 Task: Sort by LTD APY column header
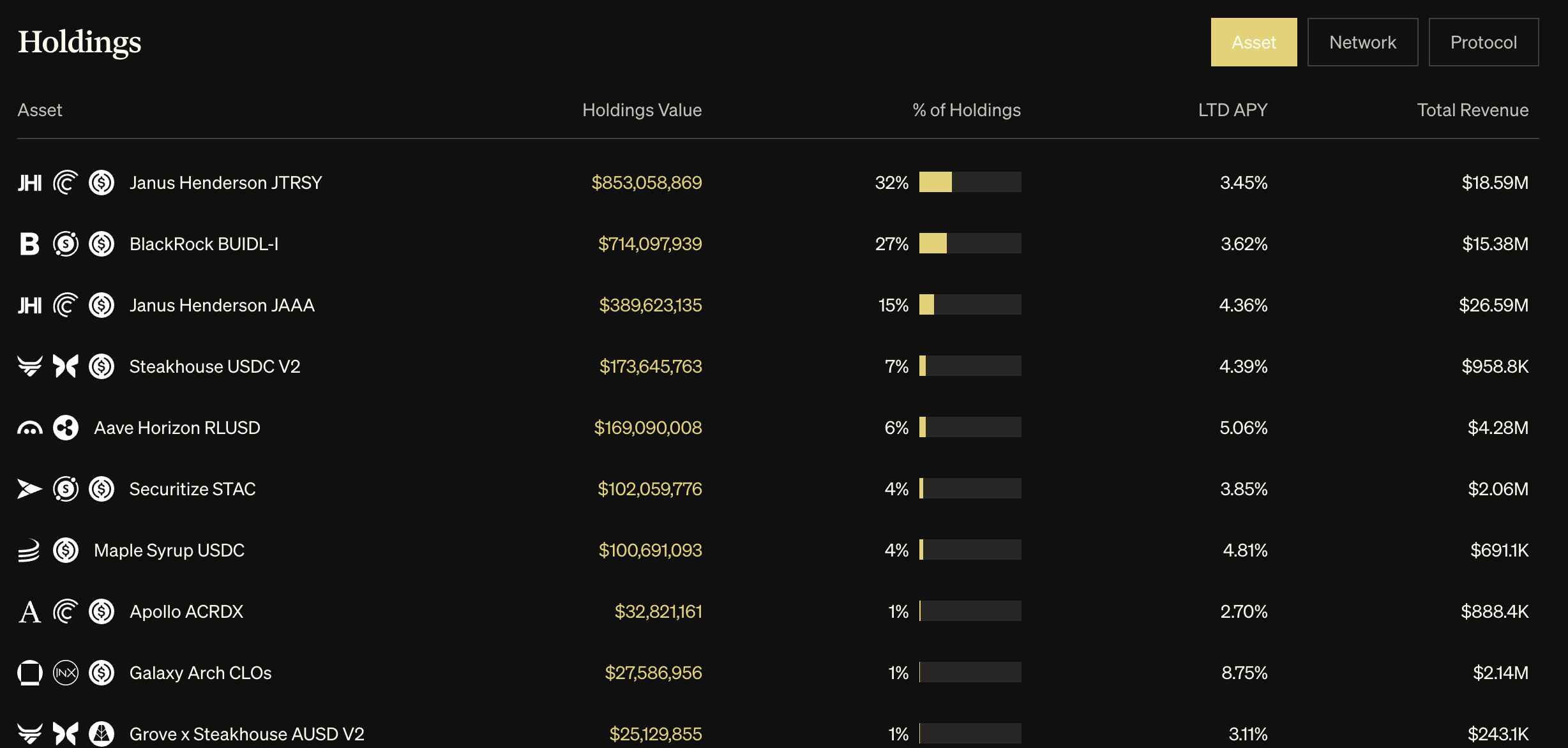pos(1232,110)
